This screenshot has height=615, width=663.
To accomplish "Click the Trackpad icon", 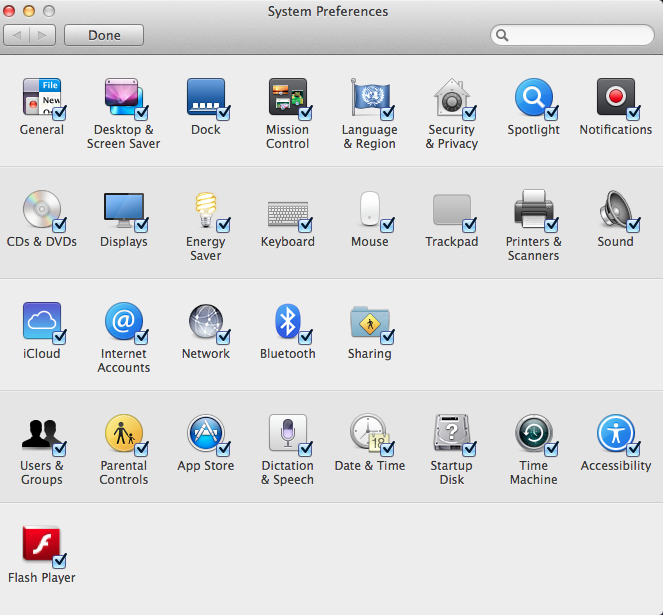I will pyautogui.click(x=452, y=209).
